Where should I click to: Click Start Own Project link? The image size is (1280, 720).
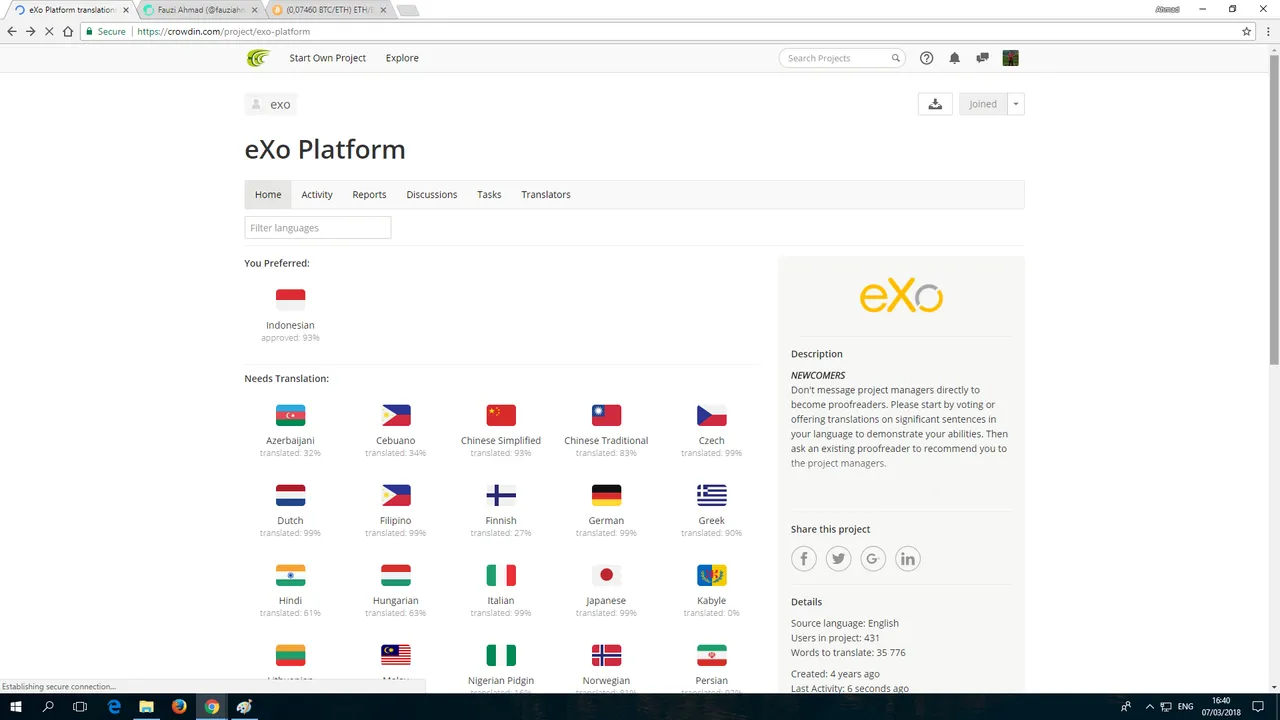tap(328, 58)
